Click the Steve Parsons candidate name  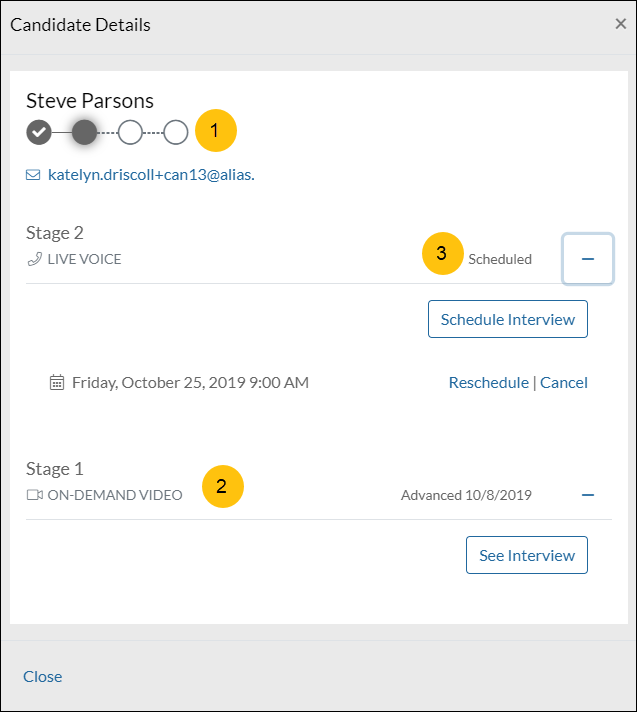(90, 101)
